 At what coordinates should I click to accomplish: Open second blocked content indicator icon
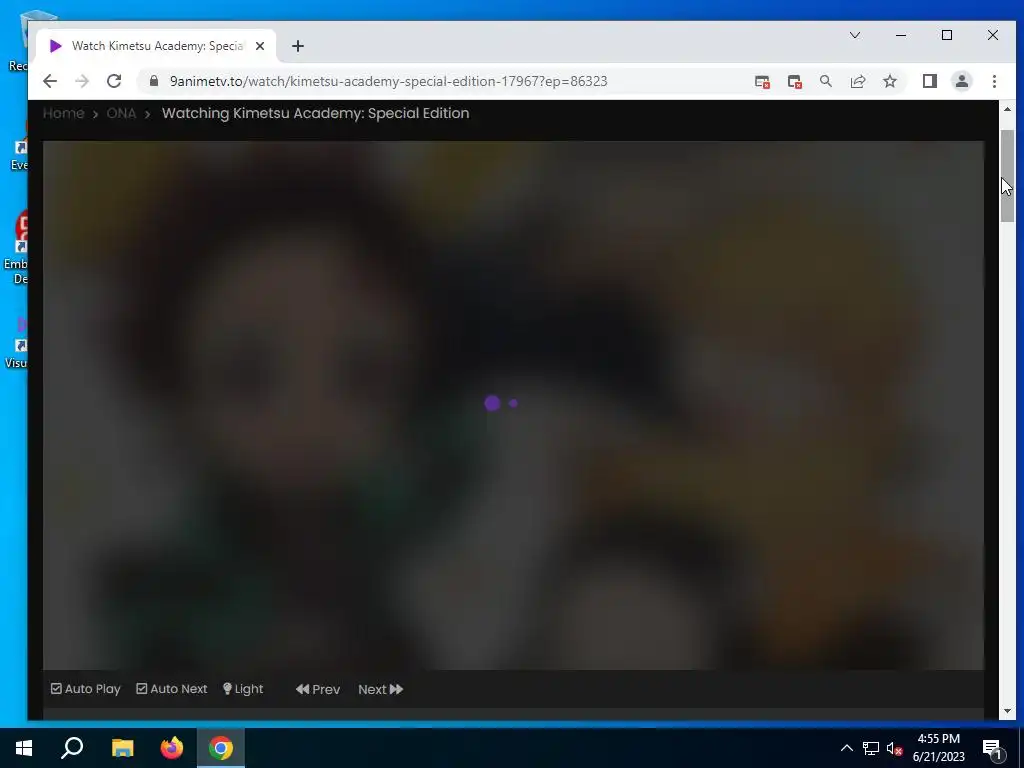[794, 82]
